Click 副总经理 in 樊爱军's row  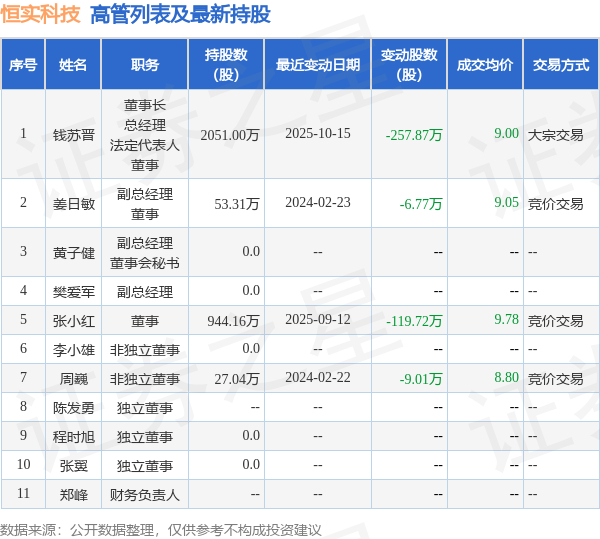pyautogui.click(x=145, y=291)
